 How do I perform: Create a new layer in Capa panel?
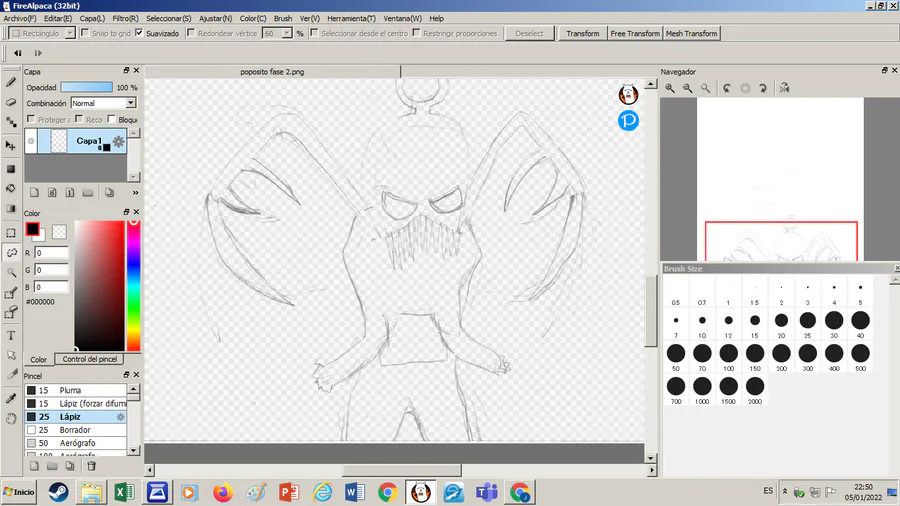(34, 193)
